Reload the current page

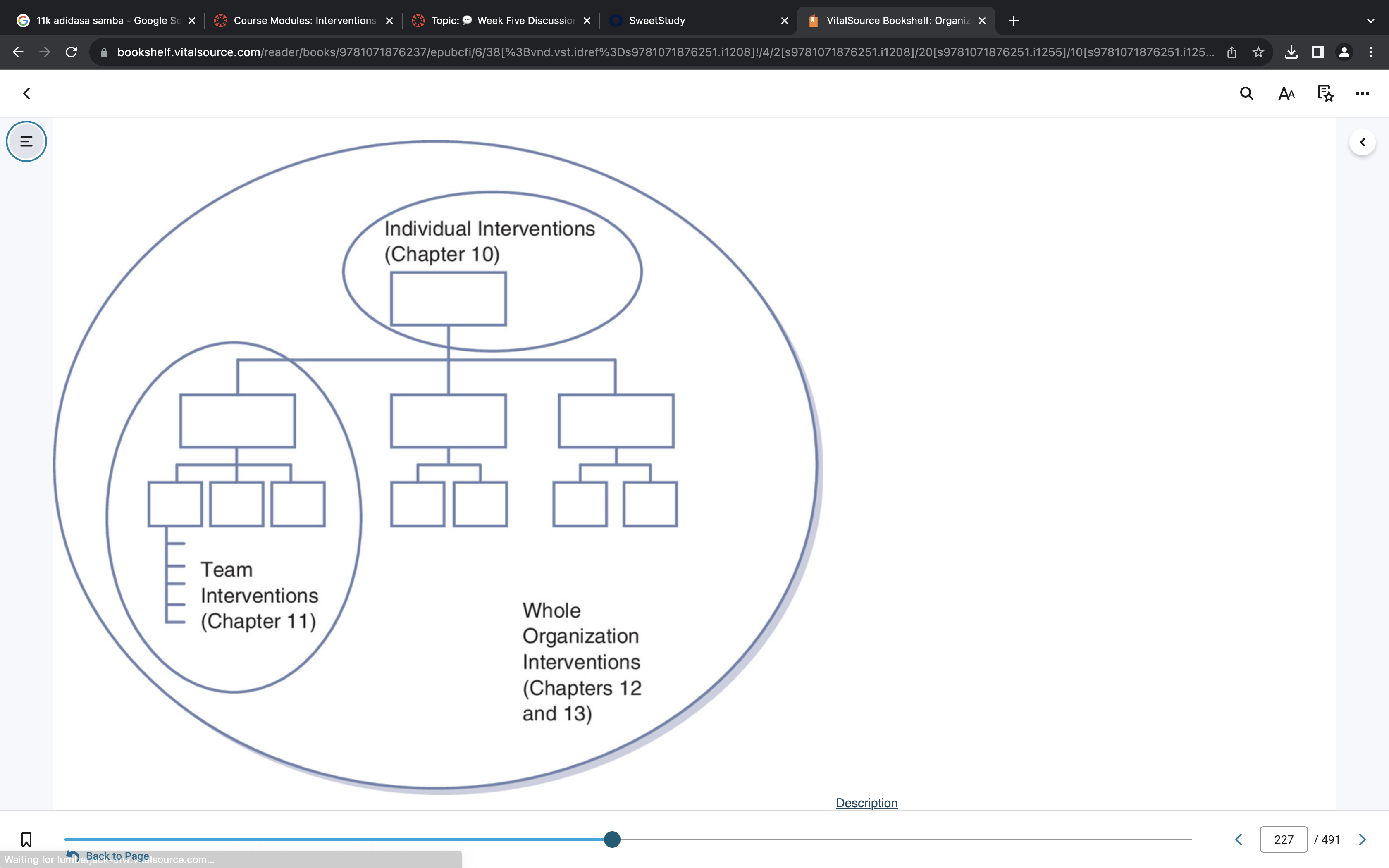pyautogui.click(x=71, y=52)
